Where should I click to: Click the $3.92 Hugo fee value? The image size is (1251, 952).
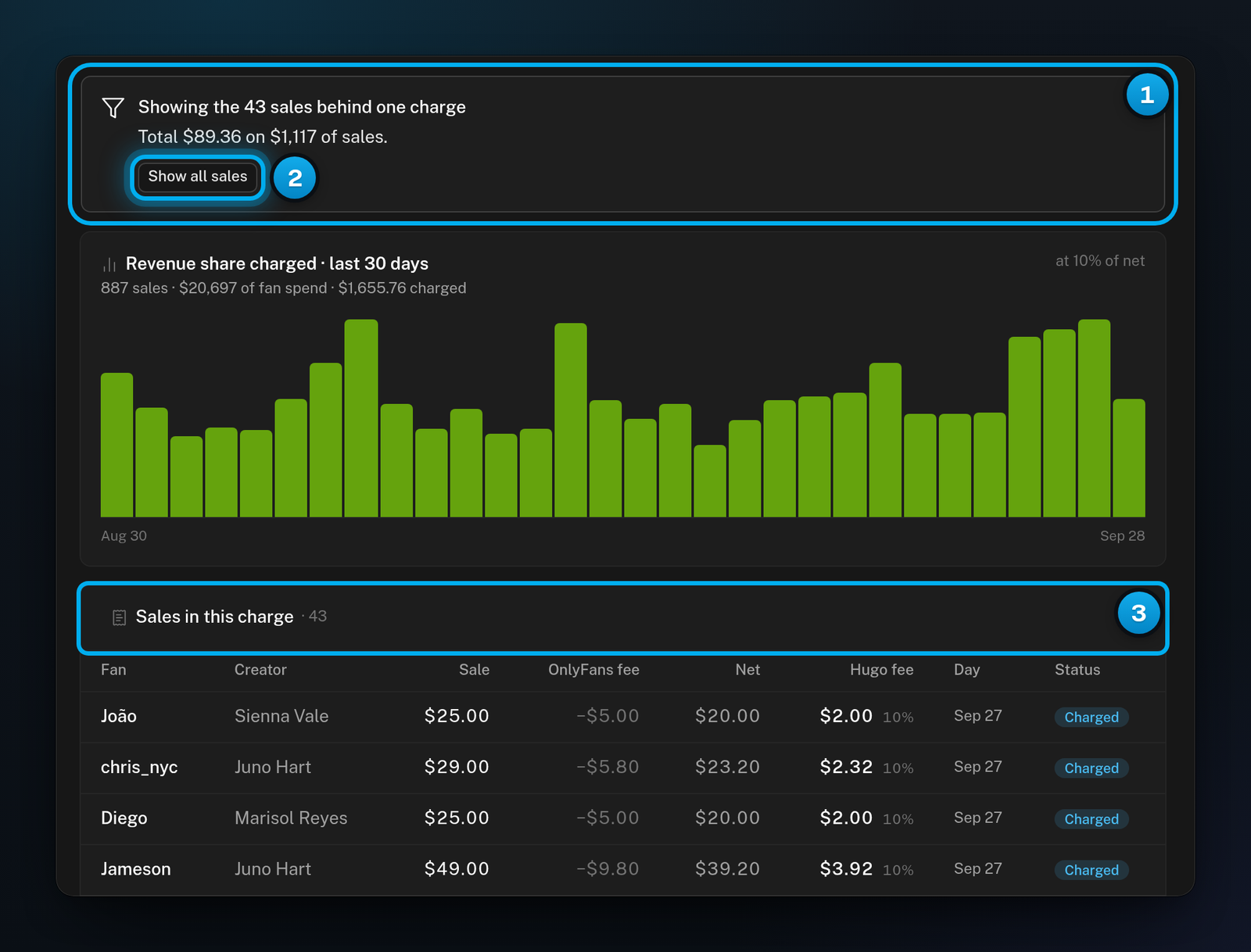pyautogui.click(x=846, y=869)
